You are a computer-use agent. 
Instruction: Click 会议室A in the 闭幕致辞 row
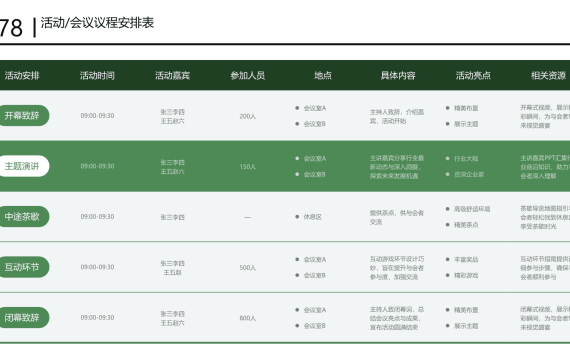point(315,311)
